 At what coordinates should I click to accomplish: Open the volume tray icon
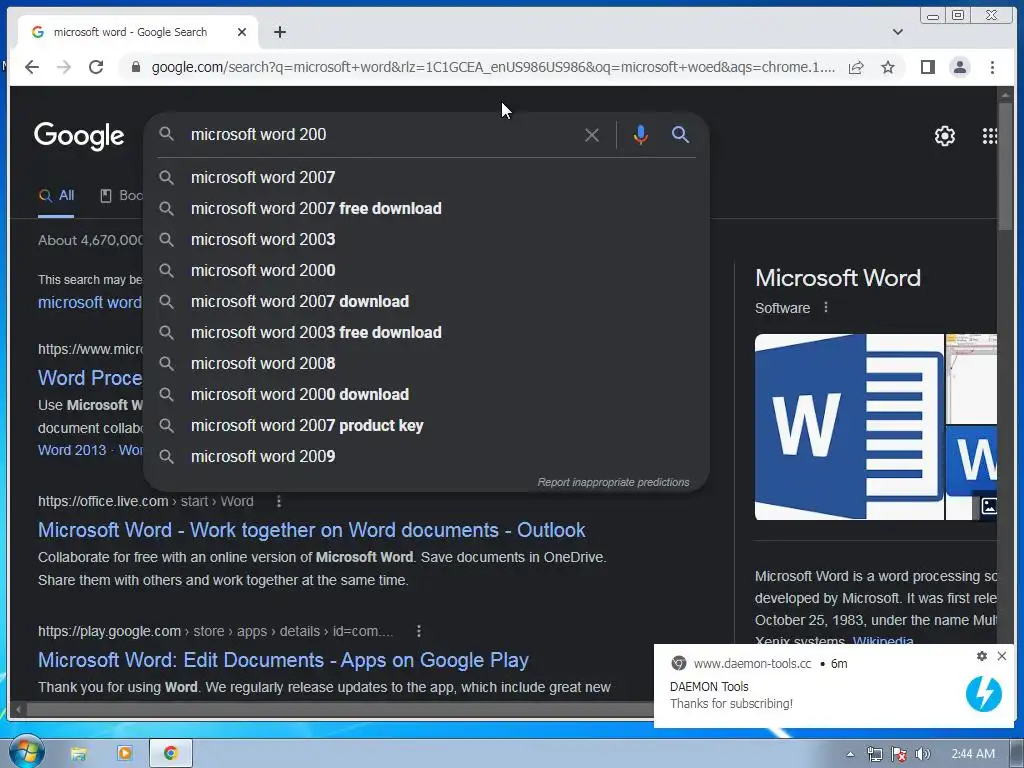click(x=922, y=754)
